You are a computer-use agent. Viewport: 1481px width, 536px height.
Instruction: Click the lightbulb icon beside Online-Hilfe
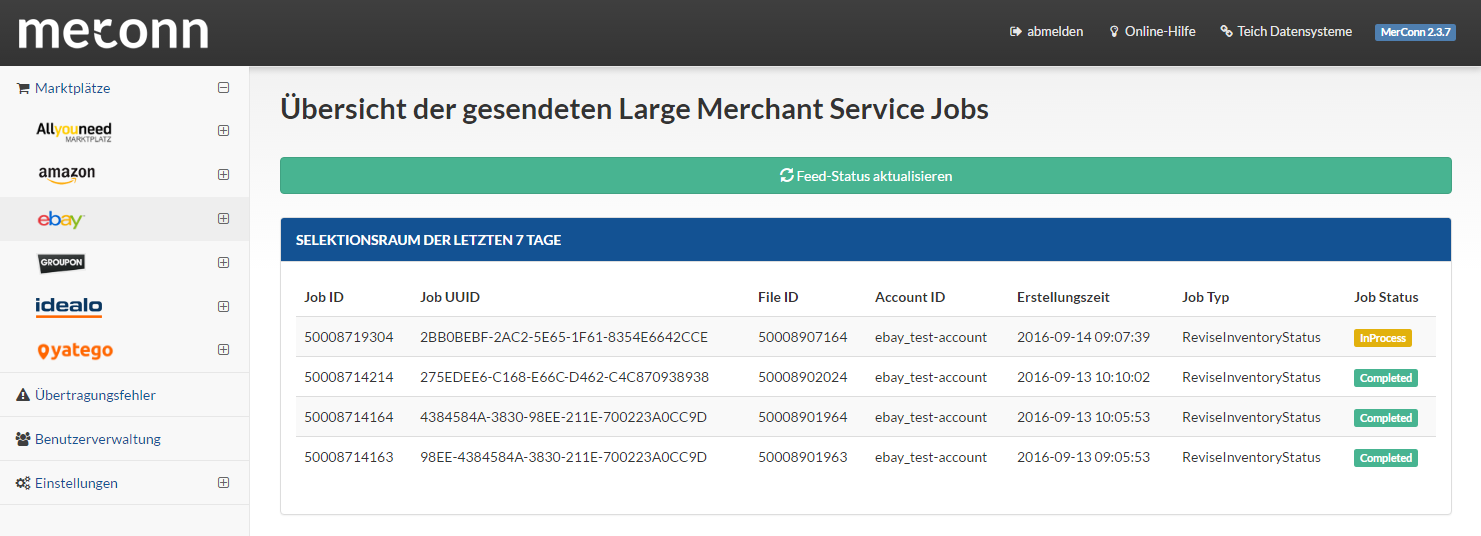[x=1114, y=32]
